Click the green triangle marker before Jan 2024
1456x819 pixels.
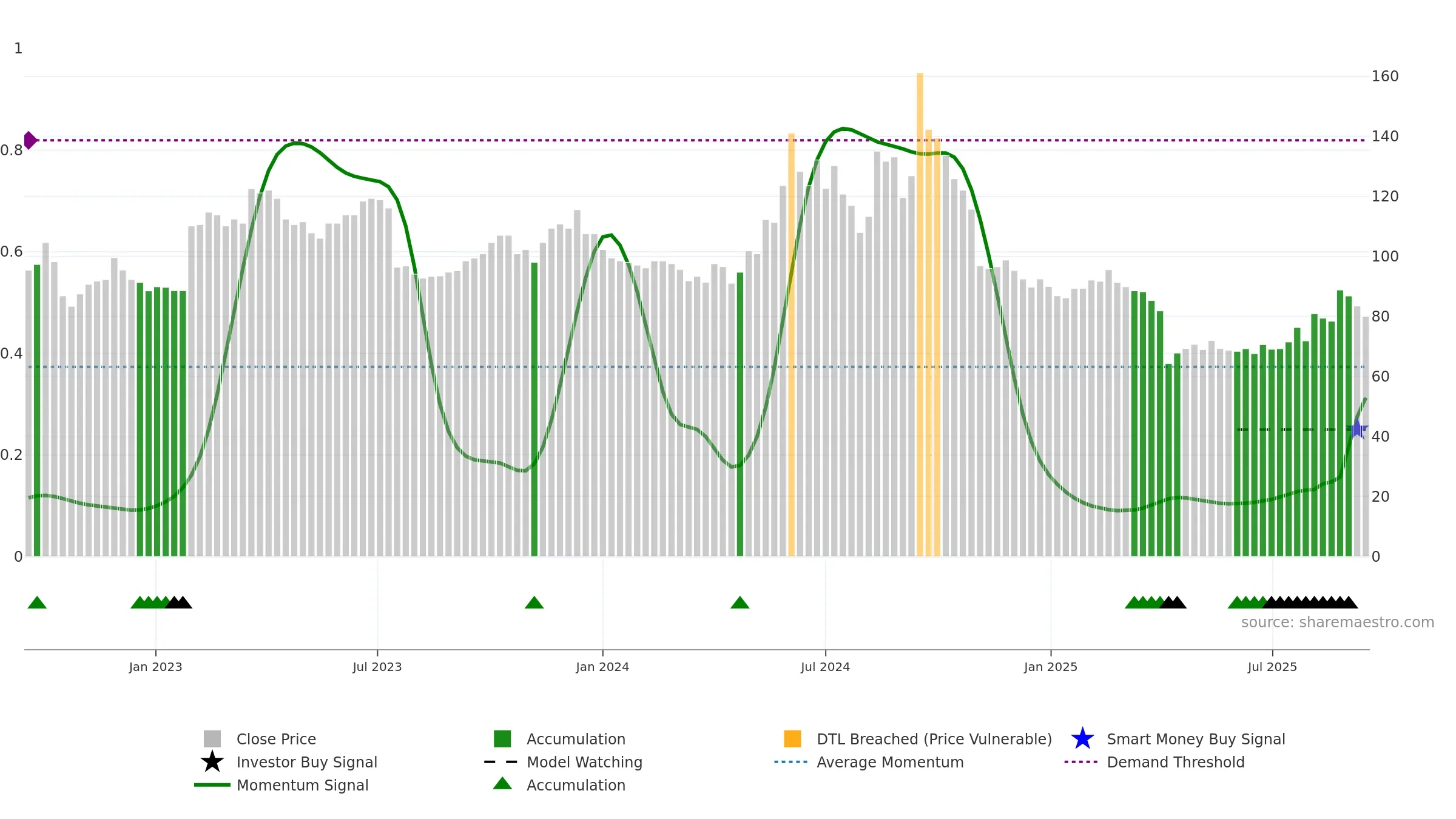point(534,602)
